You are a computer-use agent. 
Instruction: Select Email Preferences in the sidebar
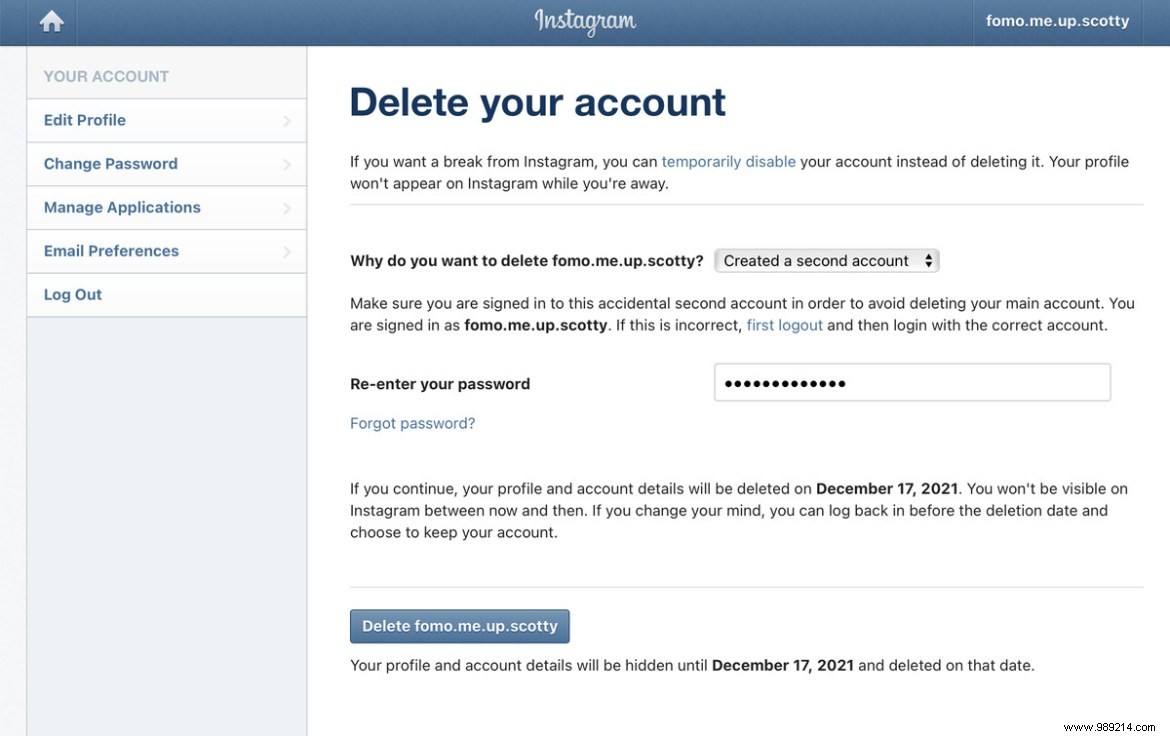(110, 250)
